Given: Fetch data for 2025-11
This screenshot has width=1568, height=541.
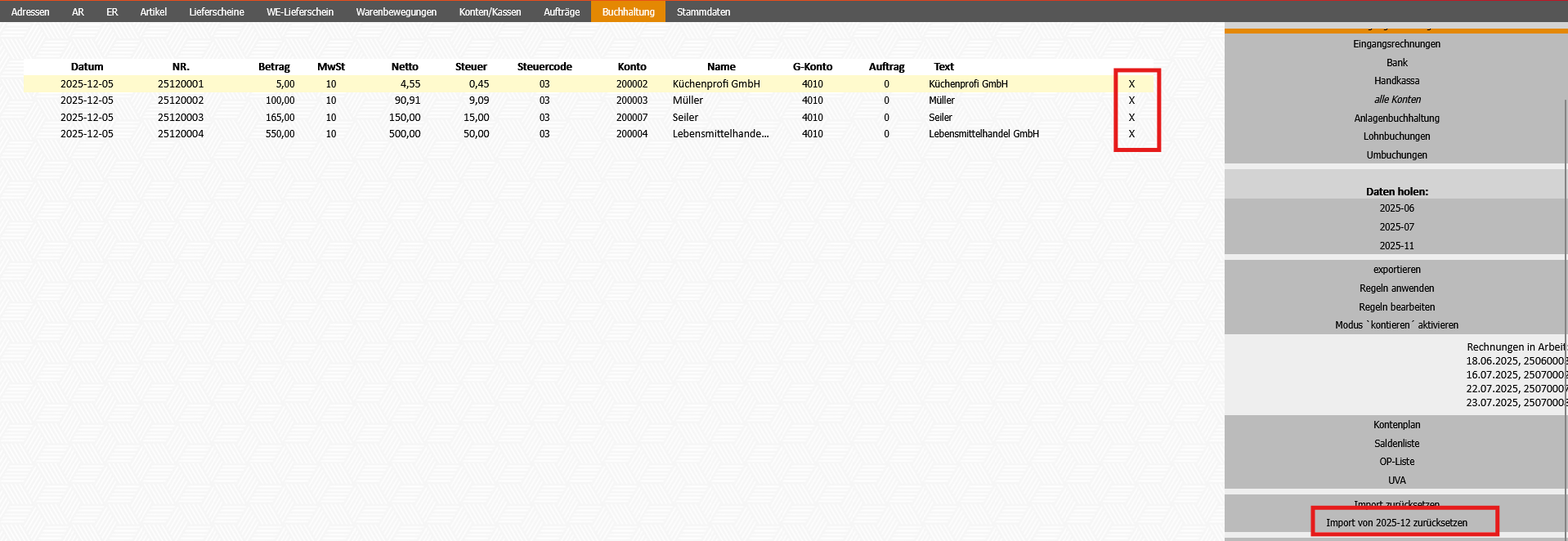Looking at the screenshot, I should tap(1396, 246).
